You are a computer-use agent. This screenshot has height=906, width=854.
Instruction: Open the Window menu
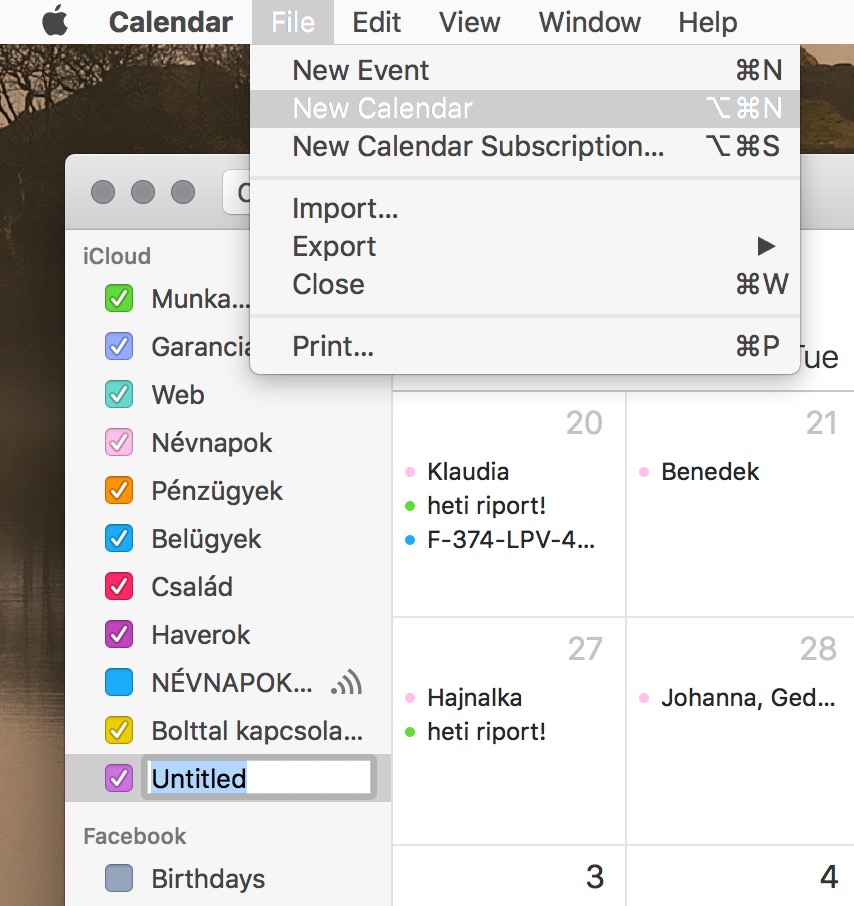click(590, 22)
